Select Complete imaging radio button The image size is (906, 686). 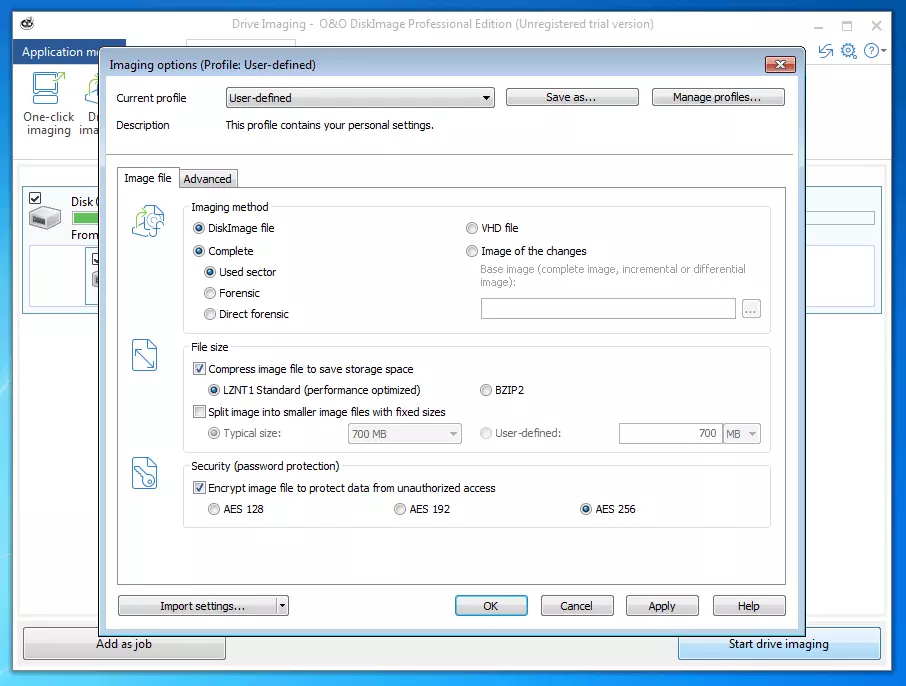199,251
